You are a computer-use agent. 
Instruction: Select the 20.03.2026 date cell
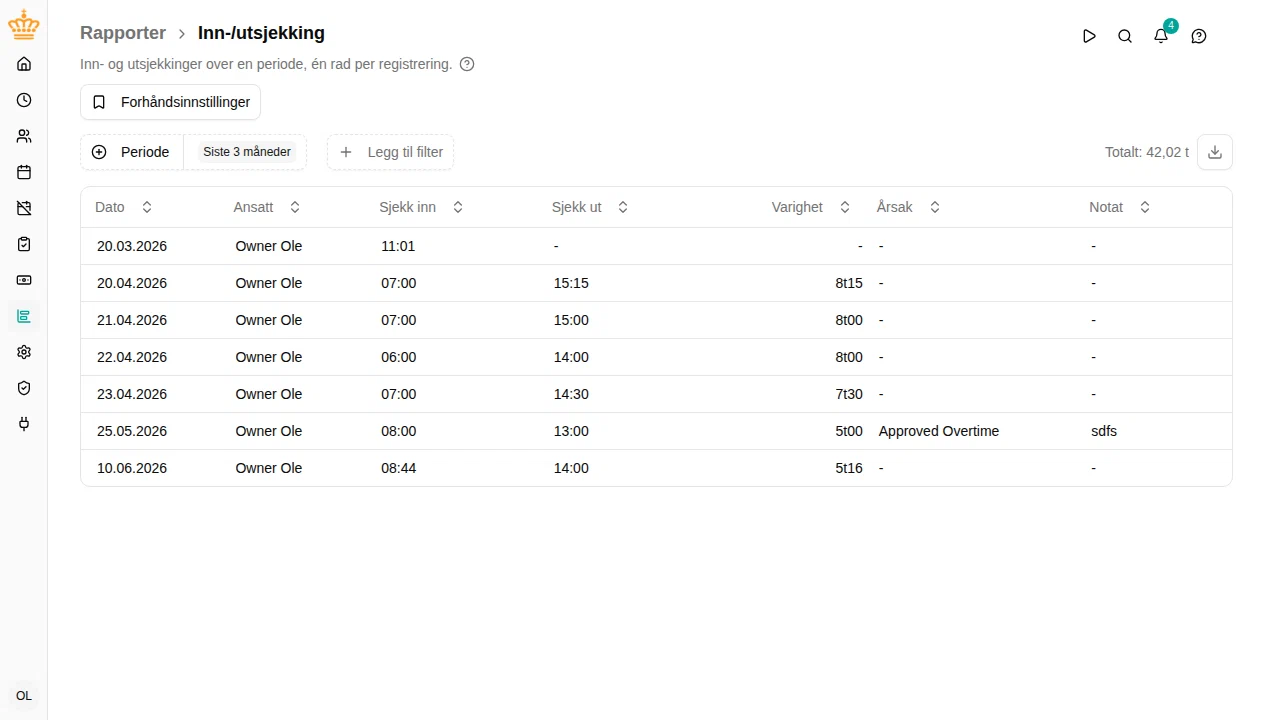tap(132, 246)
